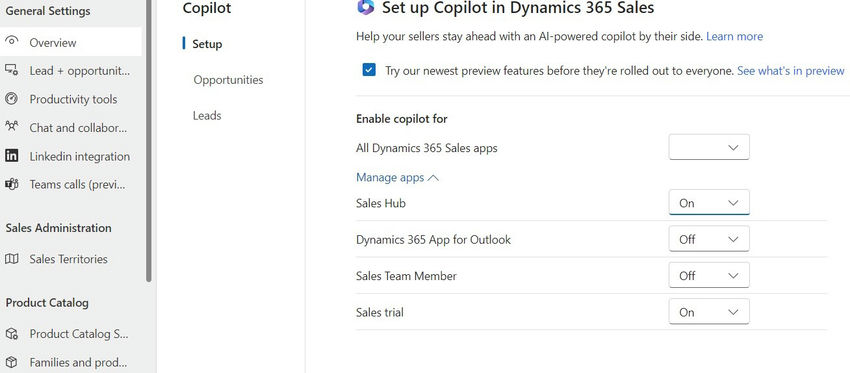Click the Families and products box icon
Screen dimensions: 850x373
click(x=11, y=362)
